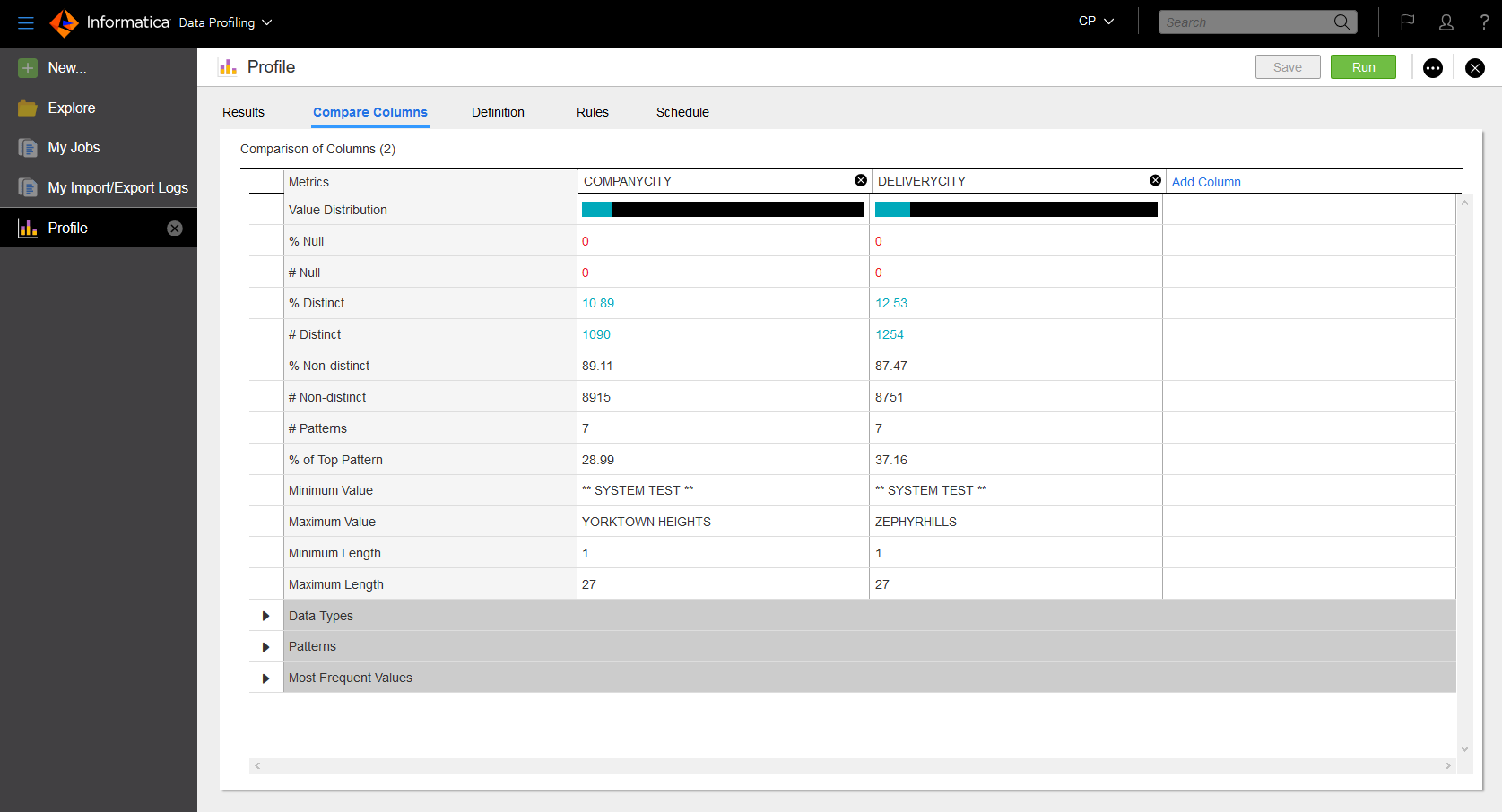
Task: Click the My Jobs document icon
Action: pos(28,148)
